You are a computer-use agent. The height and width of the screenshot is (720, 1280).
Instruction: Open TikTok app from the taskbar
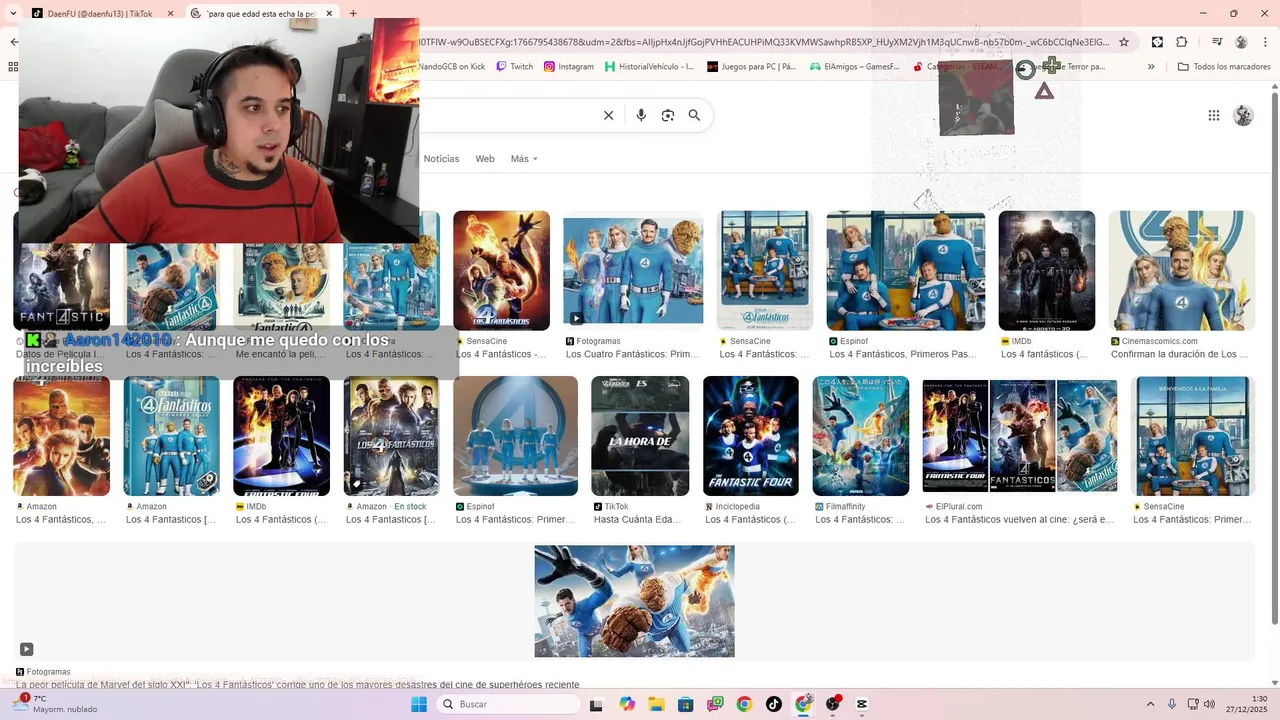(774, 704)
